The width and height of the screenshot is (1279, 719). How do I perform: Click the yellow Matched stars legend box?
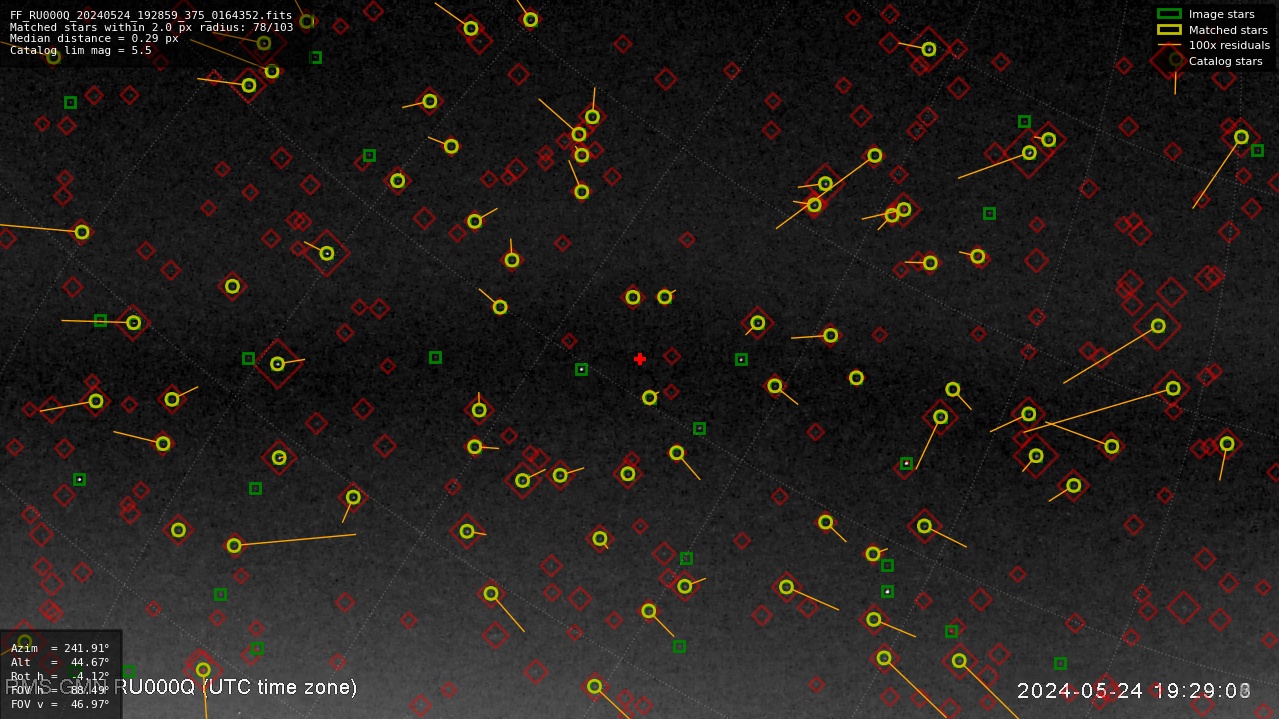coord(1169,30)
